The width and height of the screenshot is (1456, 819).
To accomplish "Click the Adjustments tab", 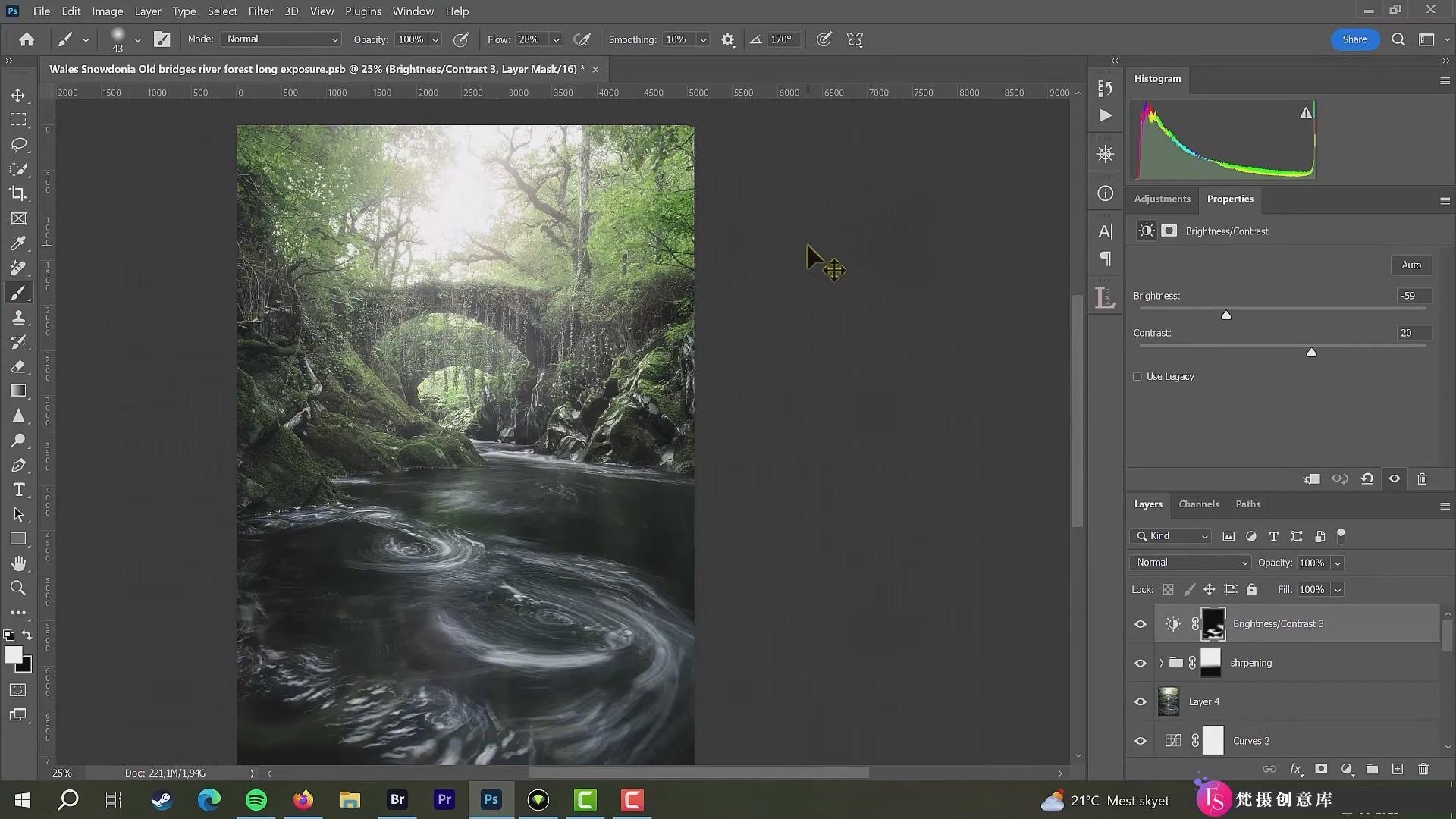I will coord(1162,198).
